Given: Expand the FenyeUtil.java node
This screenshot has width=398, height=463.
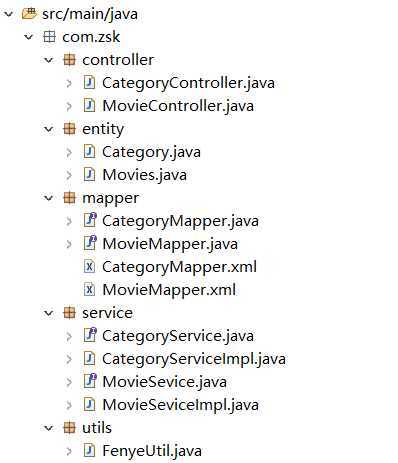Looking at the screenshot, I should coord(69,451).
